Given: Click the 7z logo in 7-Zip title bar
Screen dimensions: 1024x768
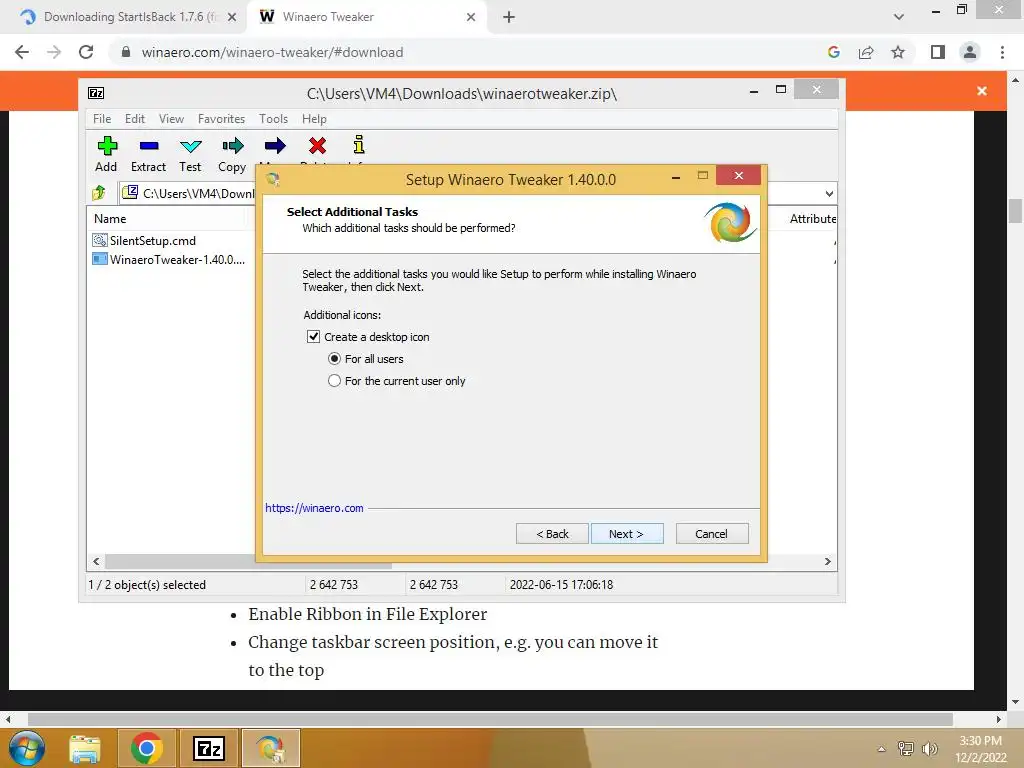Looking at the screenshot, I should [x=96, y=93].
